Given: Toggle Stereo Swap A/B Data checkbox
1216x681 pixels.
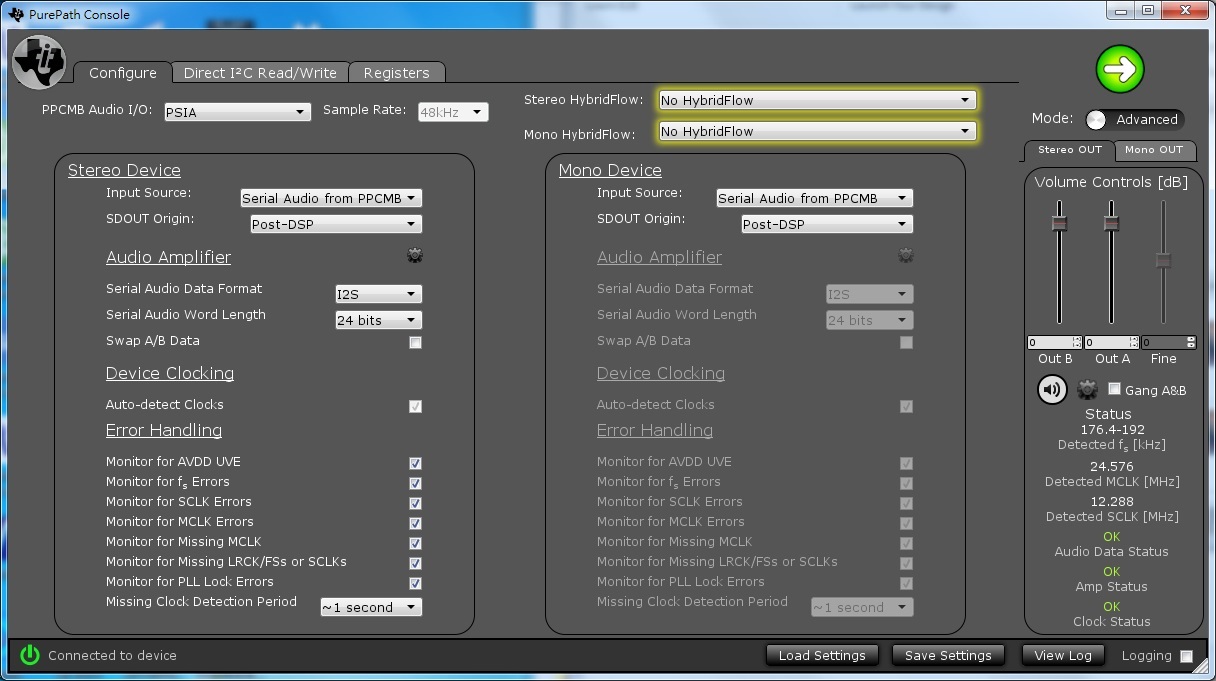Looking at the screenshot, I should (x=415, y=342).
